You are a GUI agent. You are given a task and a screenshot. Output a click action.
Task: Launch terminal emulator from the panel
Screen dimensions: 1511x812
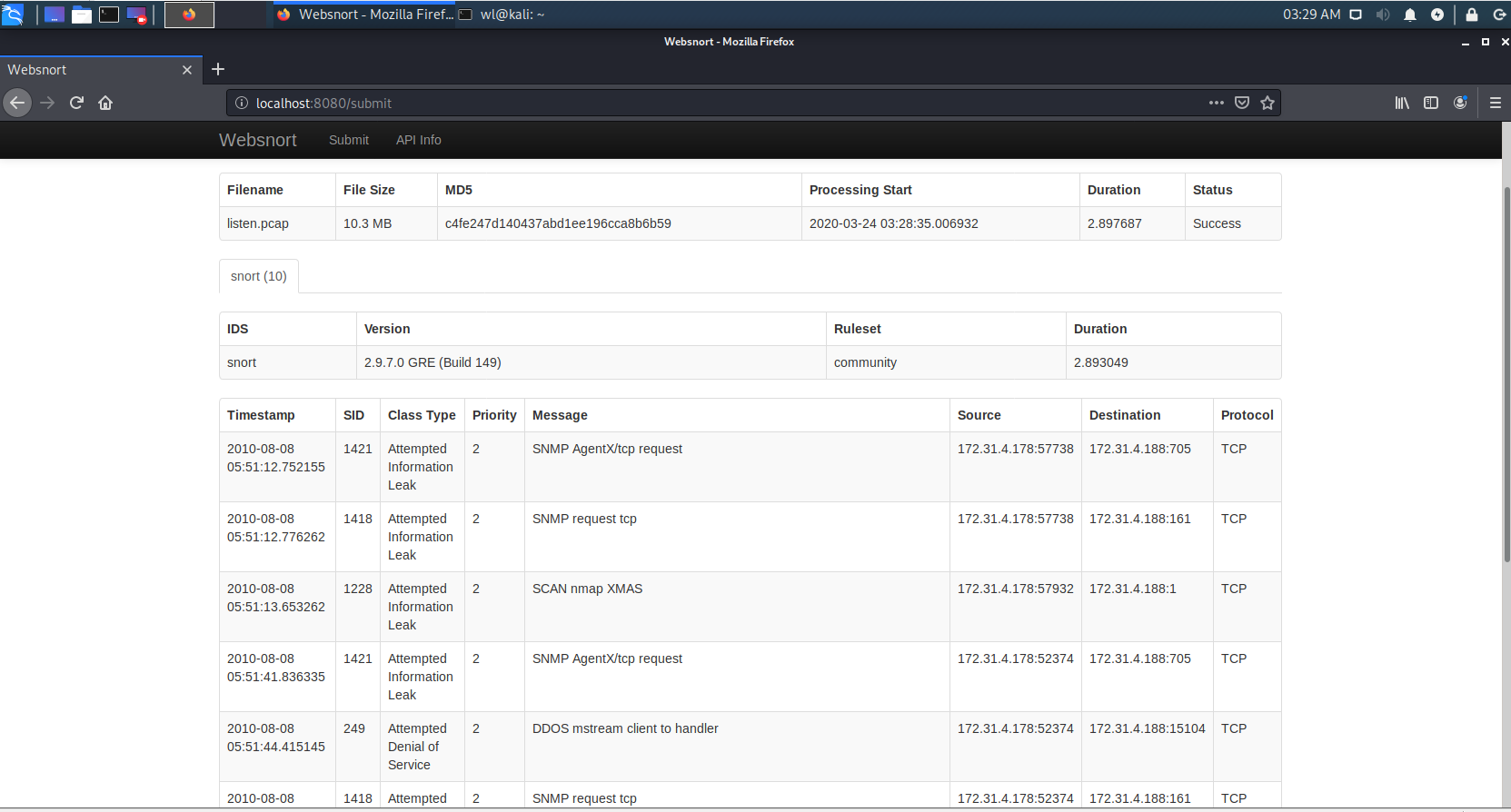[x=109, y=15]
